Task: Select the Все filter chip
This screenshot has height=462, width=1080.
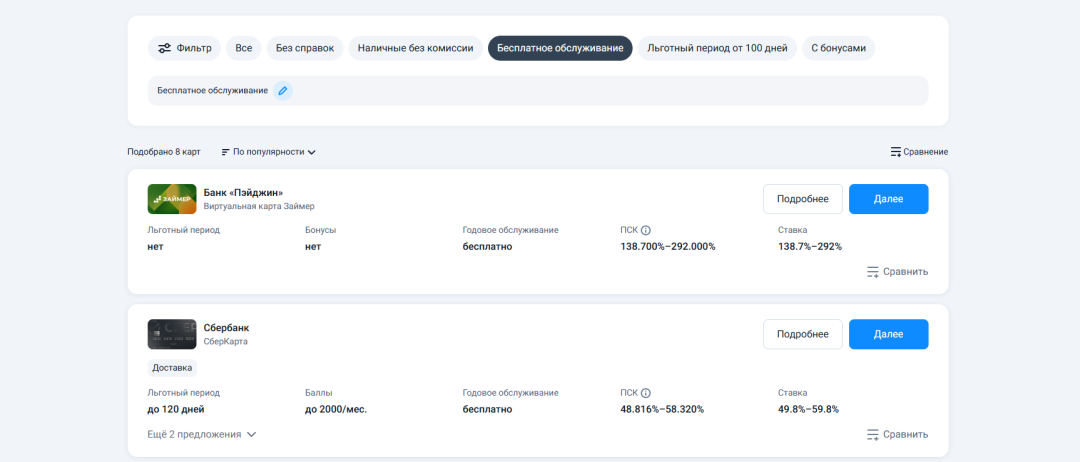Action: [244, 48]
